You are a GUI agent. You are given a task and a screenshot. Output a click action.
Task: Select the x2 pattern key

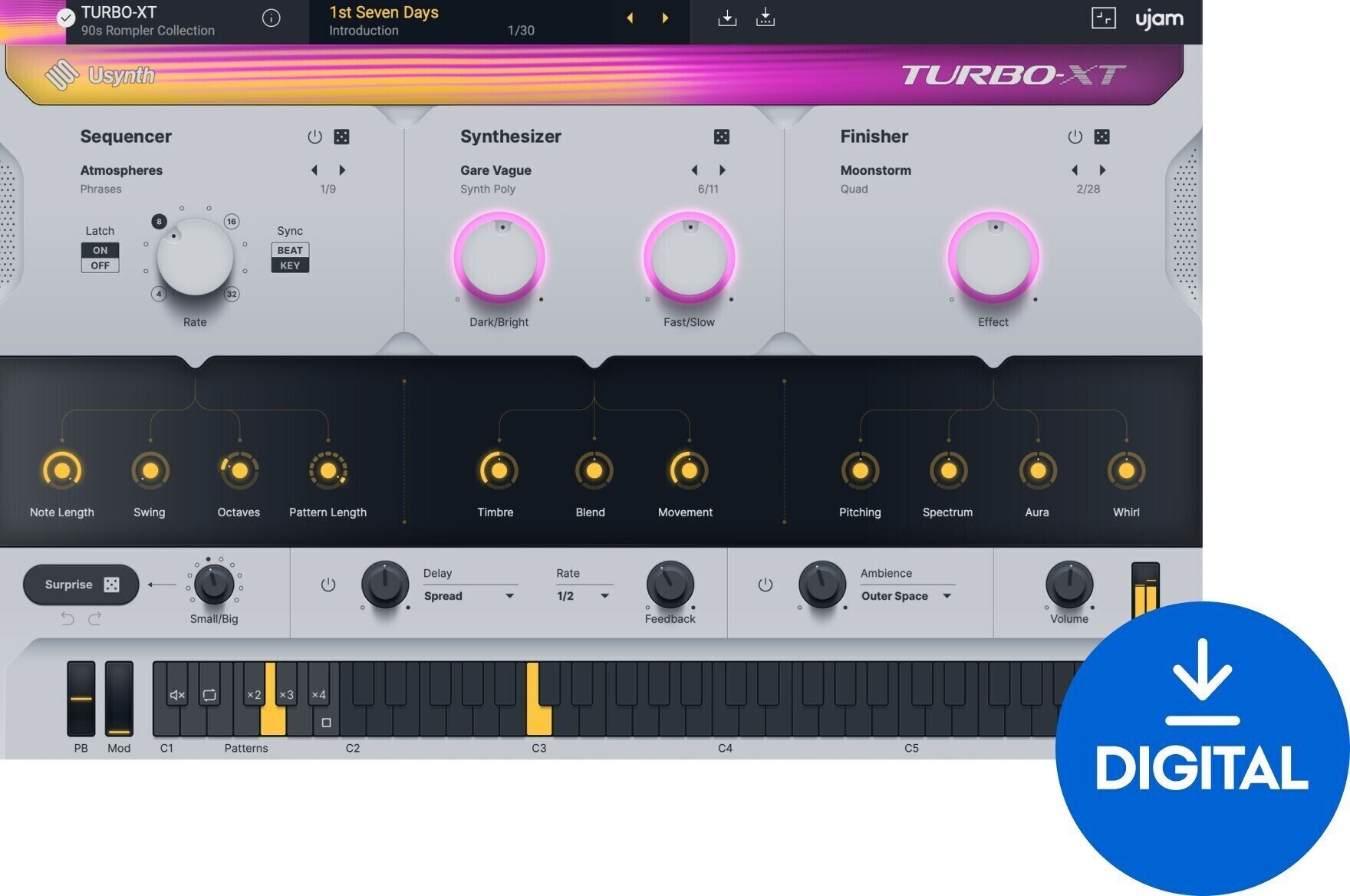254,695
